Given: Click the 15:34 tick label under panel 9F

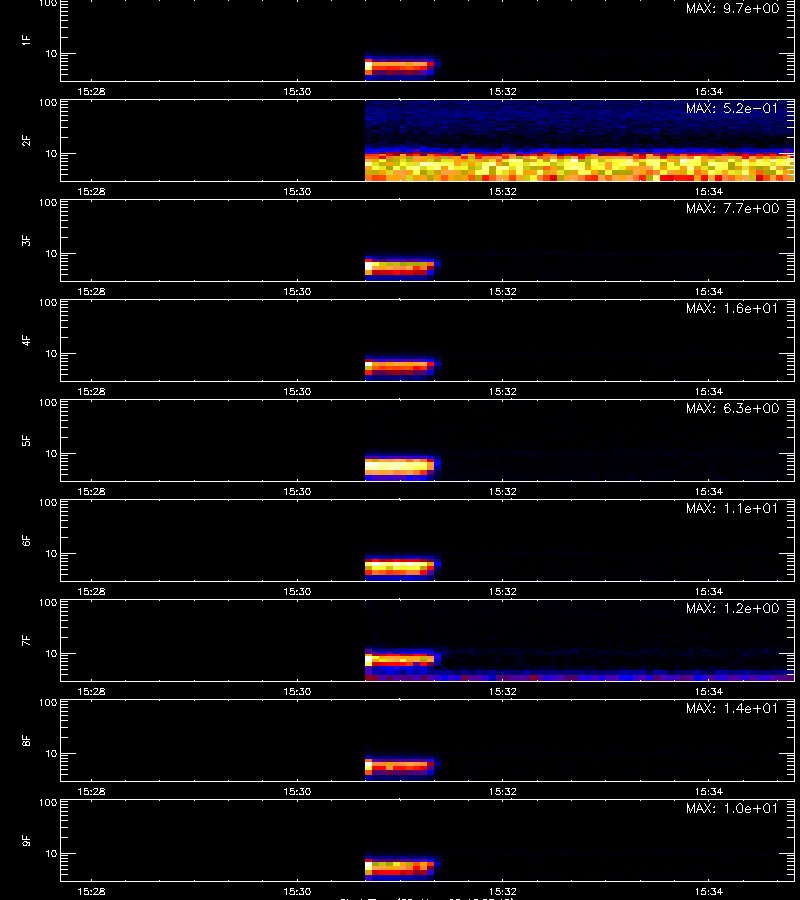Looking at the screenshot, I should tap(709, 891).
